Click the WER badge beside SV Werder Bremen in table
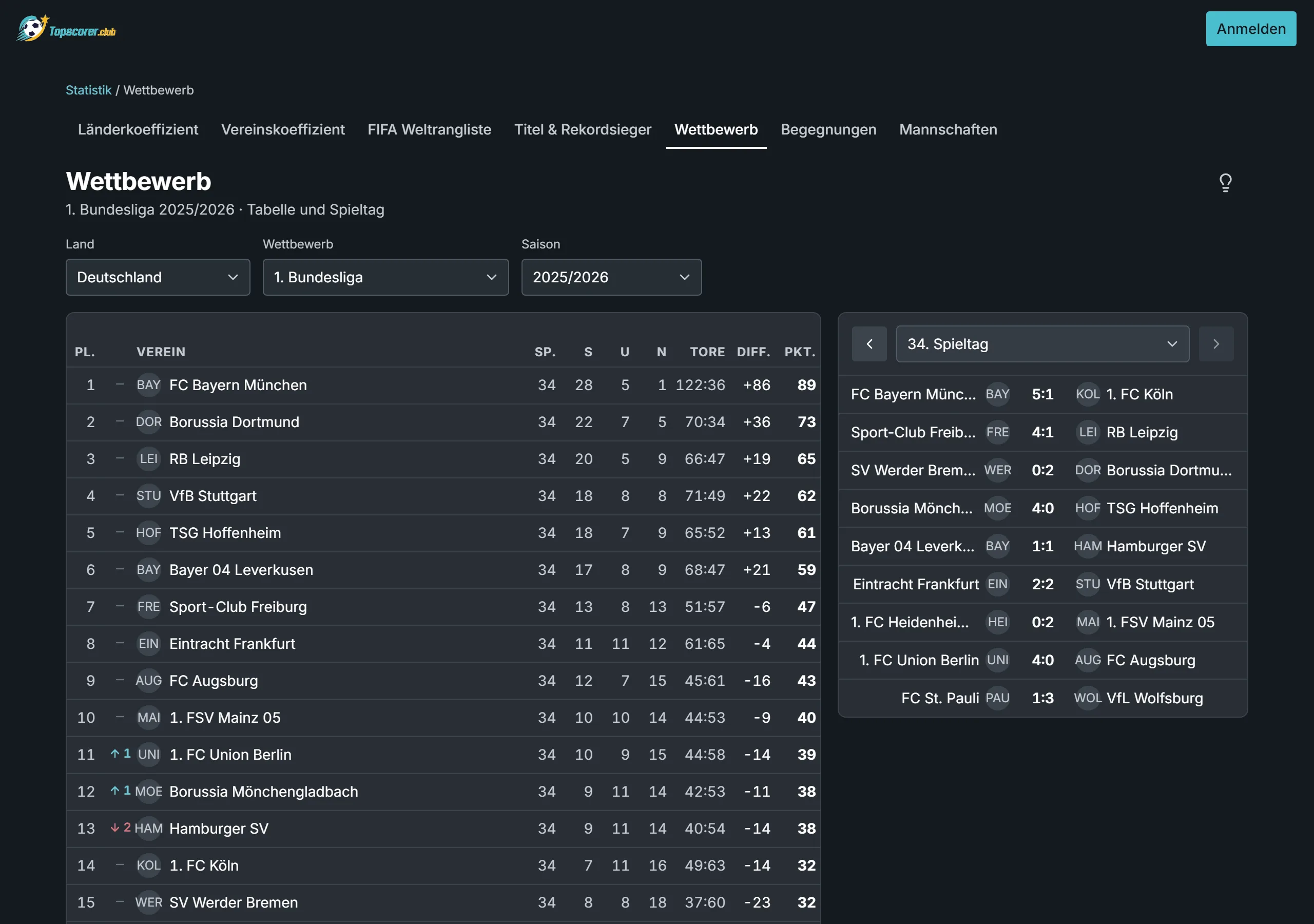 (x=149, y=902)
